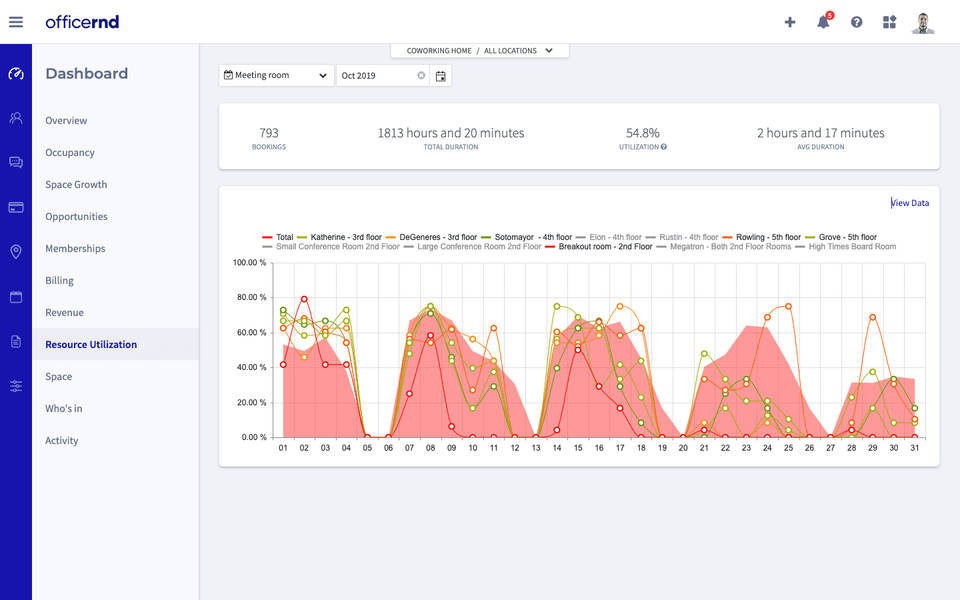Viewport: 960px width, 600px height.
Task: Click the user profile avatar
Action: (923, 22)
